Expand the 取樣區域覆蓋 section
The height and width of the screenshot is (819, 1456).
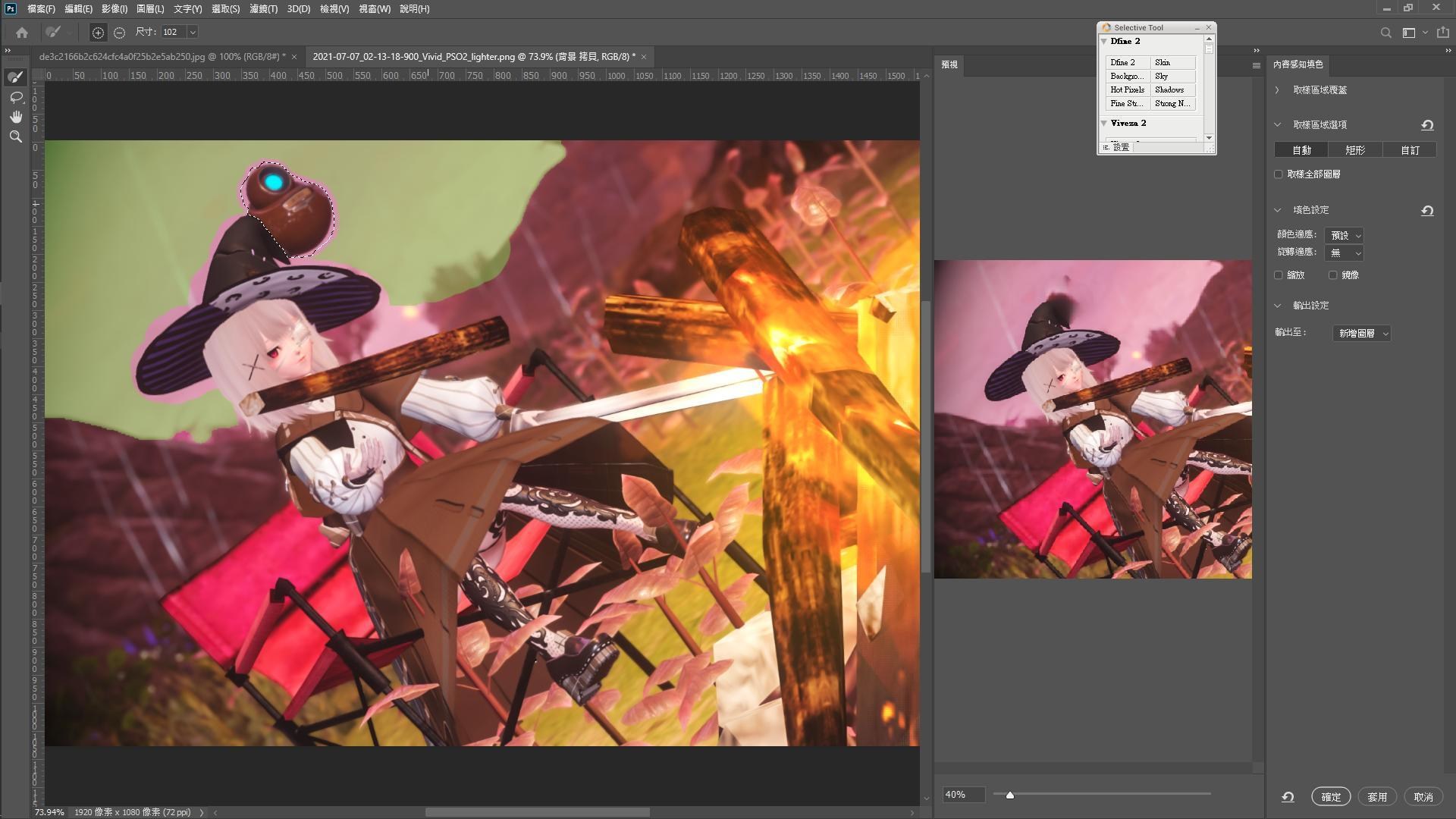[1277, 90]
